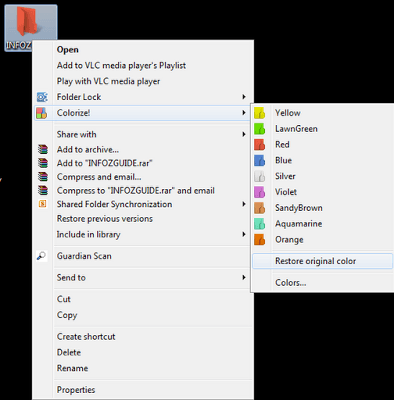This screenshot has width=394, height=400.
Task: Open folder Properties
Action: coord(76,390)
